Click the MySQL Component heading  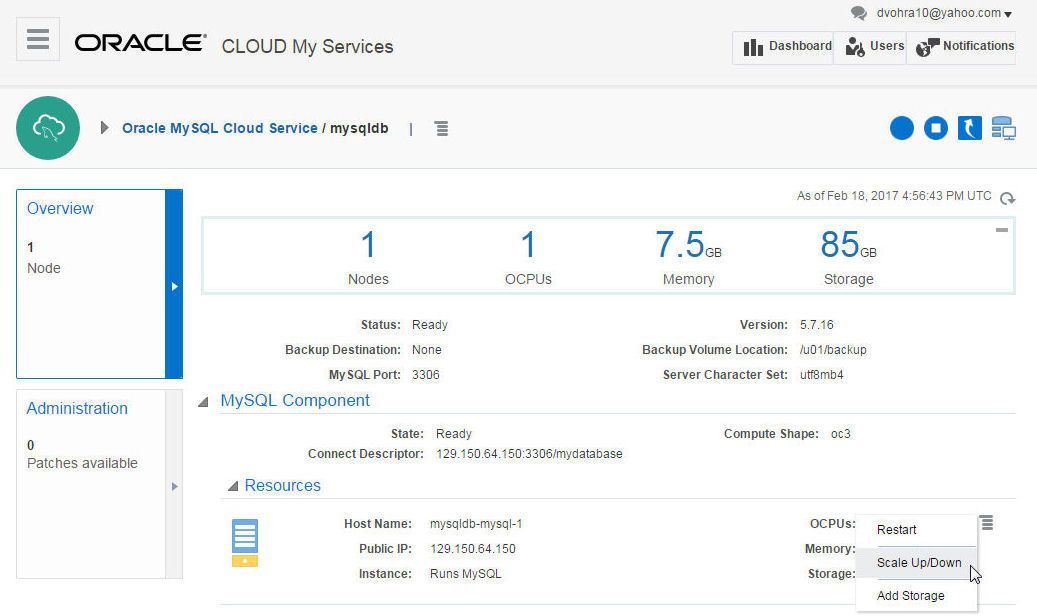295,400
